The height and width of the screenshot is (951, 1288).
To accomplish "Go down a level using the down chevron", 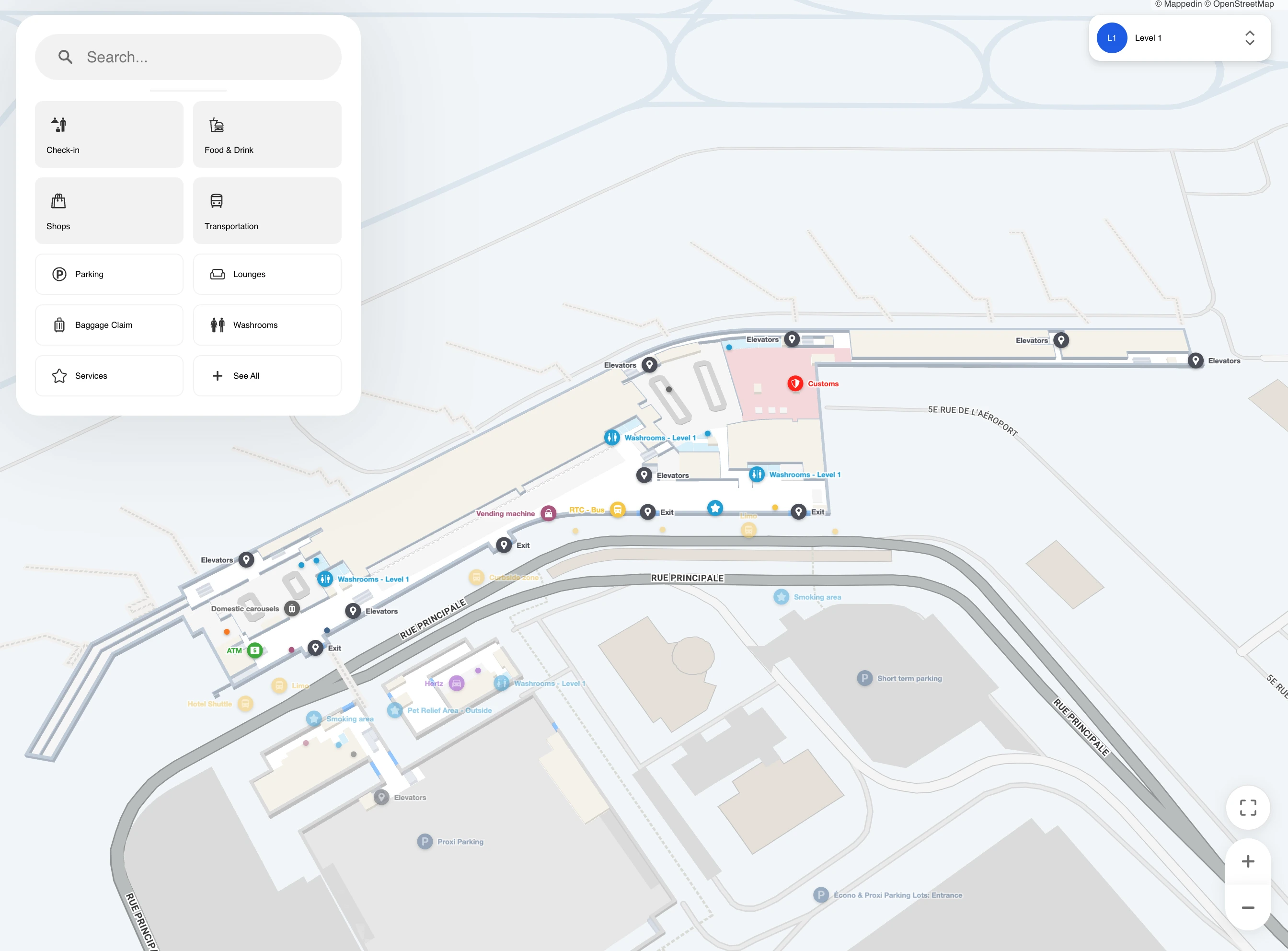I will 1250,44.
